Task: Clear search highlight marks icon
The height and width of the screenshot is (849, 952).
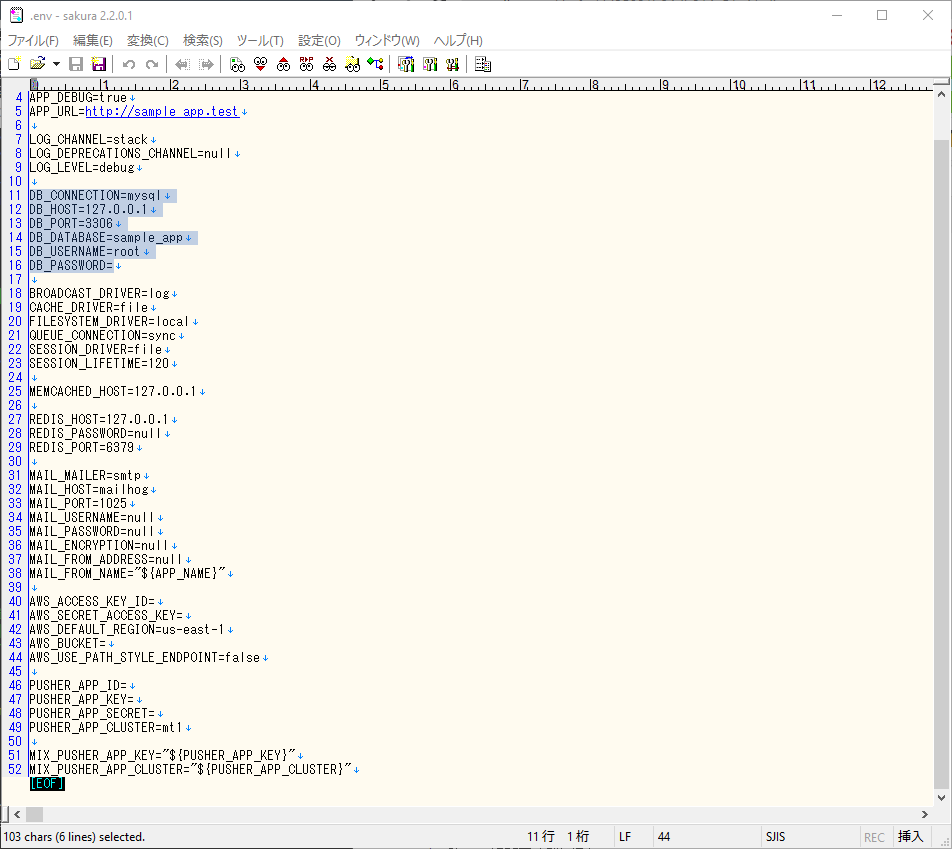Action: coord(330,64)
